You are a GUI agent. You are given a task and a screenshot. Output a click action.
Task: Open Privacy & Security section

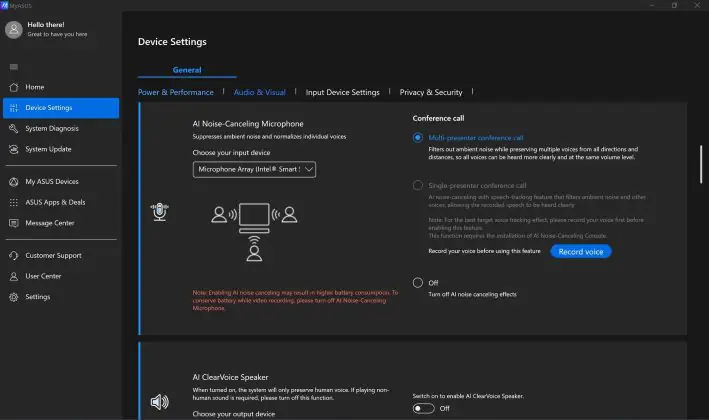(x=431, y=92)
